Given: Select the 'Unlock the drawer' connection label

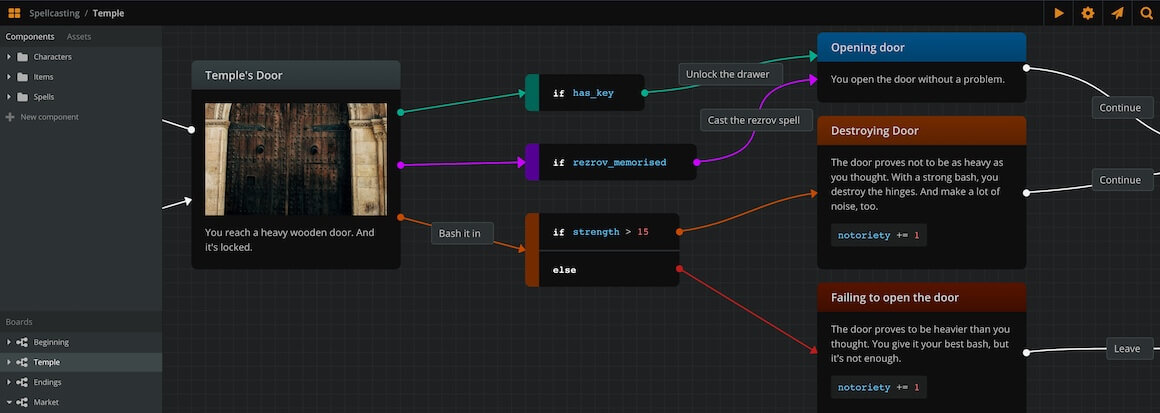Looking at the screenshot, I should 727,74.
